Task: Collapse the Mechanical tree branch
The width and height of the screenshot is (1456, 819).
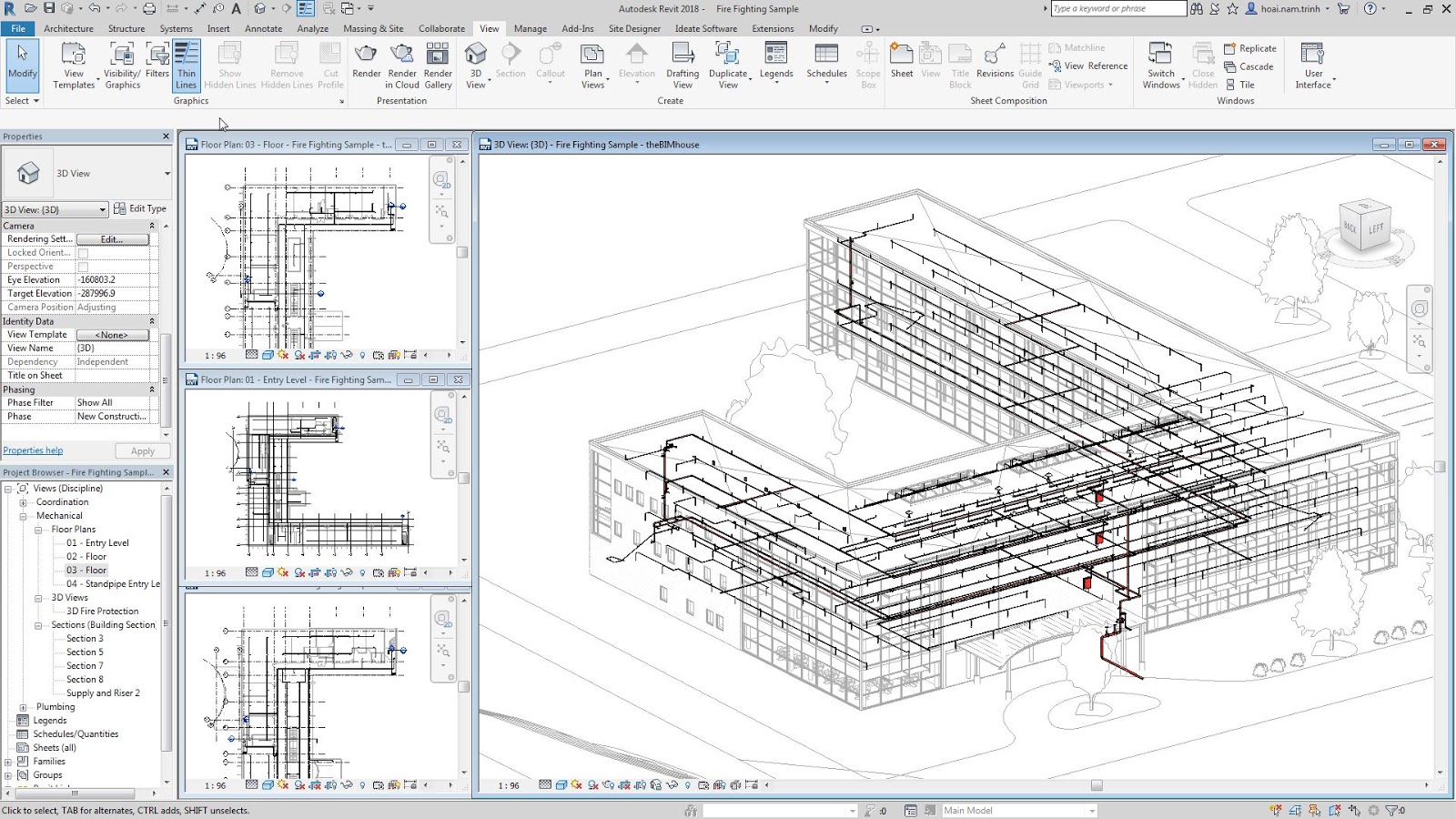Action: [x=21, y=515]
